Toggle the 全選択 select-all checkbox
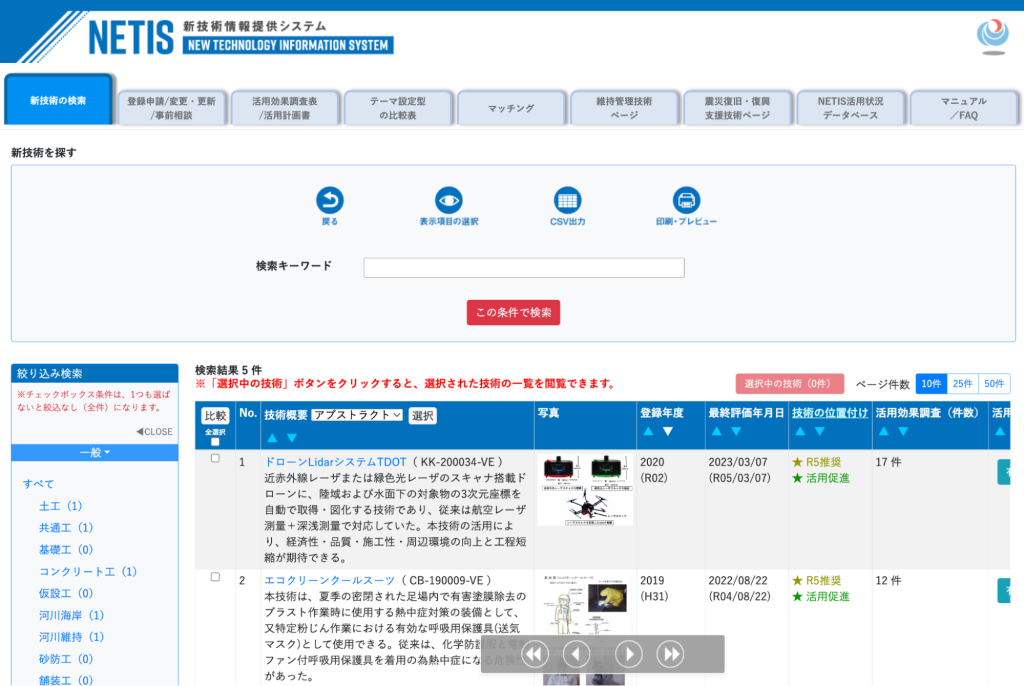Viewport: 1024px width, 686px height. coord(215,442)
